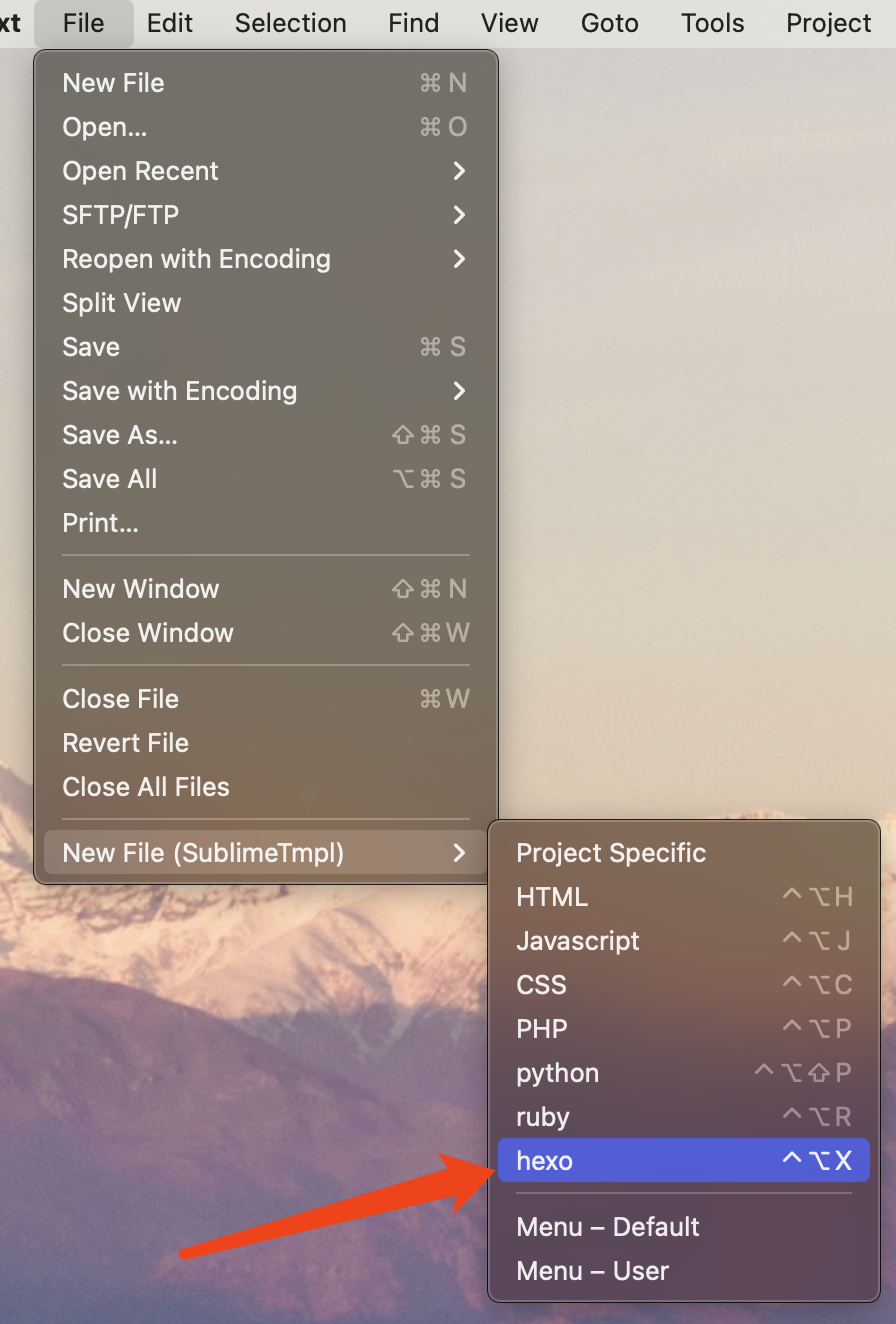Open the Selection menu
The height and width of the screenshot is (1324, 896).
pos(291,23)
